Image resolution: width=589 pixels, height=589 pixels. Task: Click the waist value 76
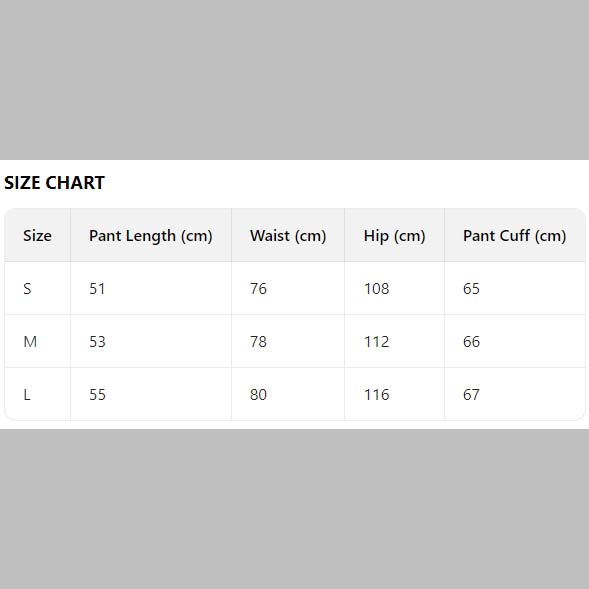coord(258,288)
